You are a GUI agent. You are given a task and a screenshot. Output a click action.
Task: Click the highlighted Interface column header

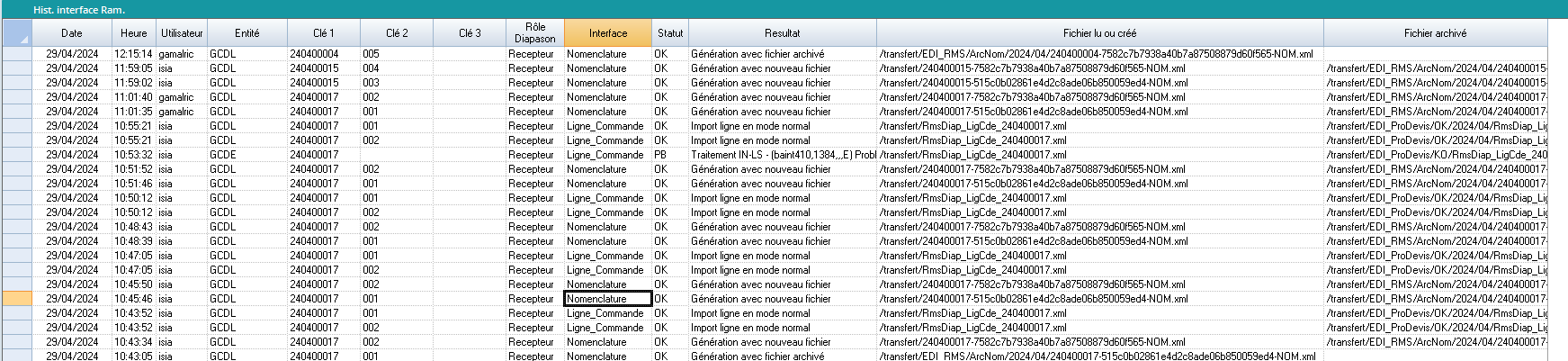coord(608,33)
